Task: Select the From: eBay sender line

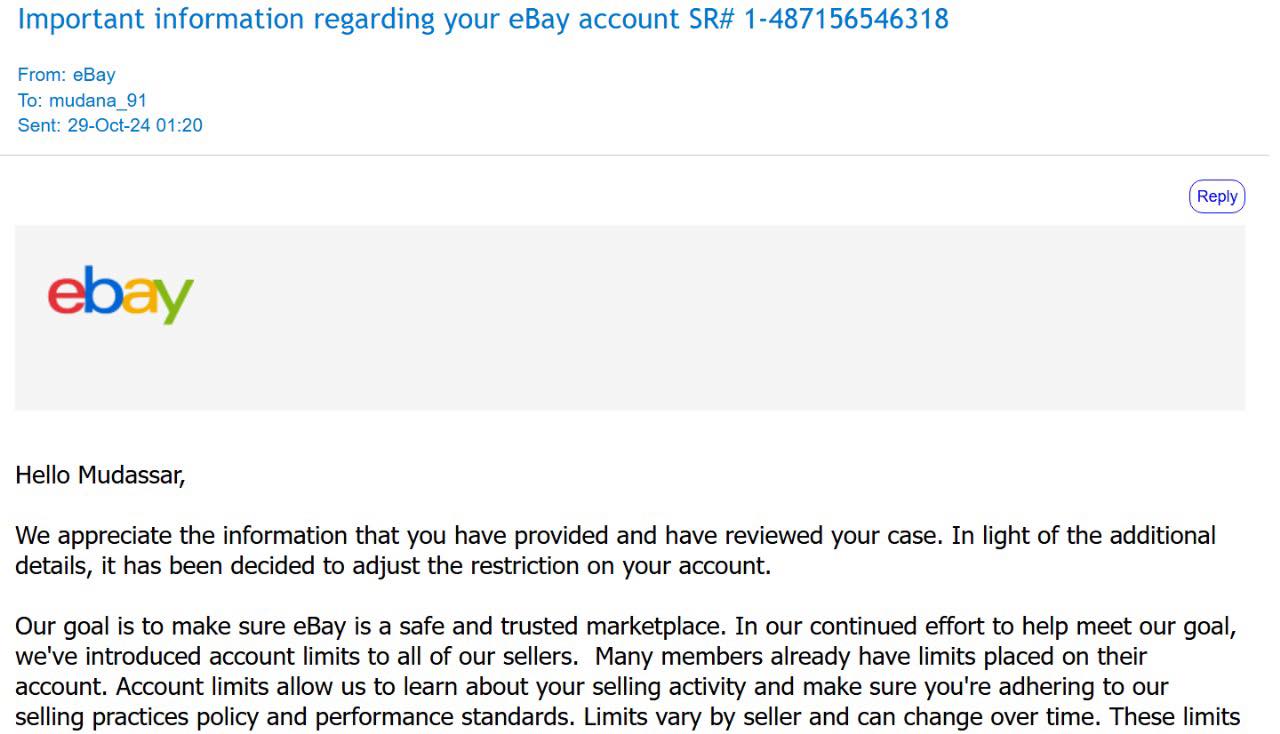Action: pyautogui.click(x=66, y=75)
